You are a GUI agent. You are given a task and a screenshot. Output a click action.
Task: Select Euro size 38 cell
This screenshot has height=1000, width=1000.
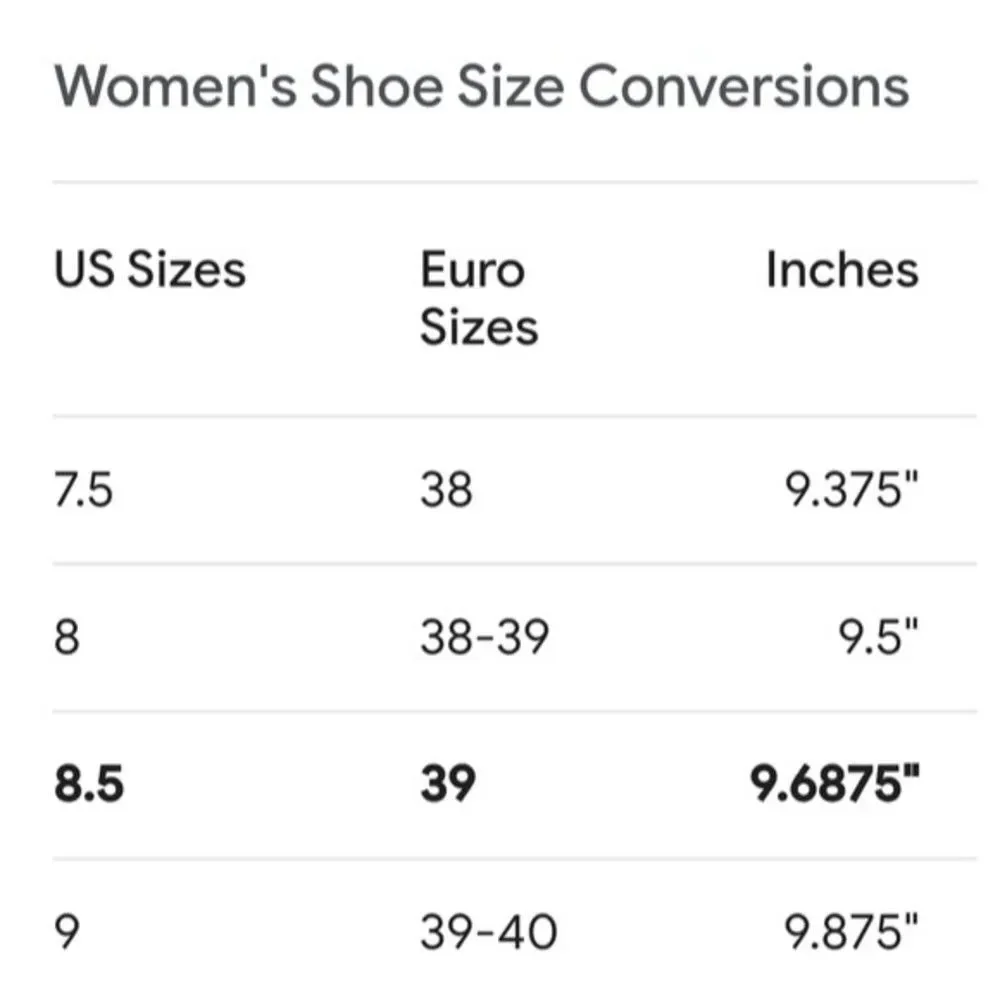(x=445, y=491)
